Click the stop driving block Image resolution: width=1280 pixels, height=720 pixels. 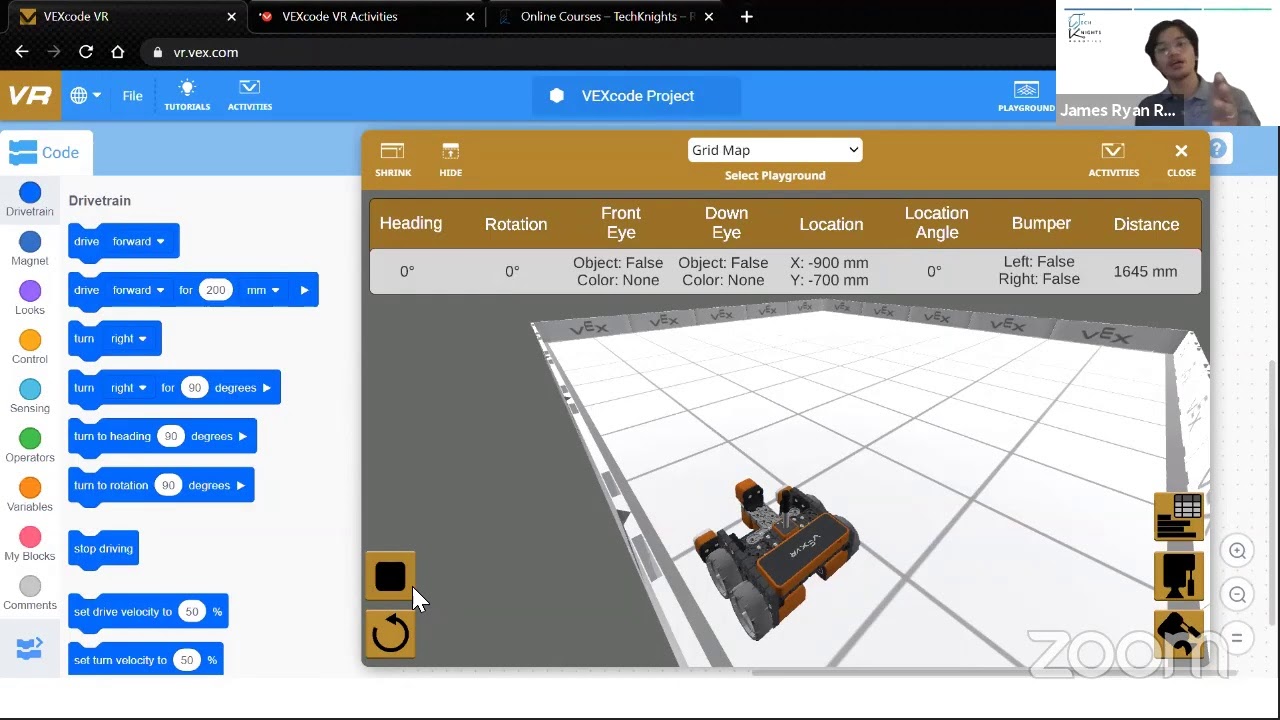(103, 549)
